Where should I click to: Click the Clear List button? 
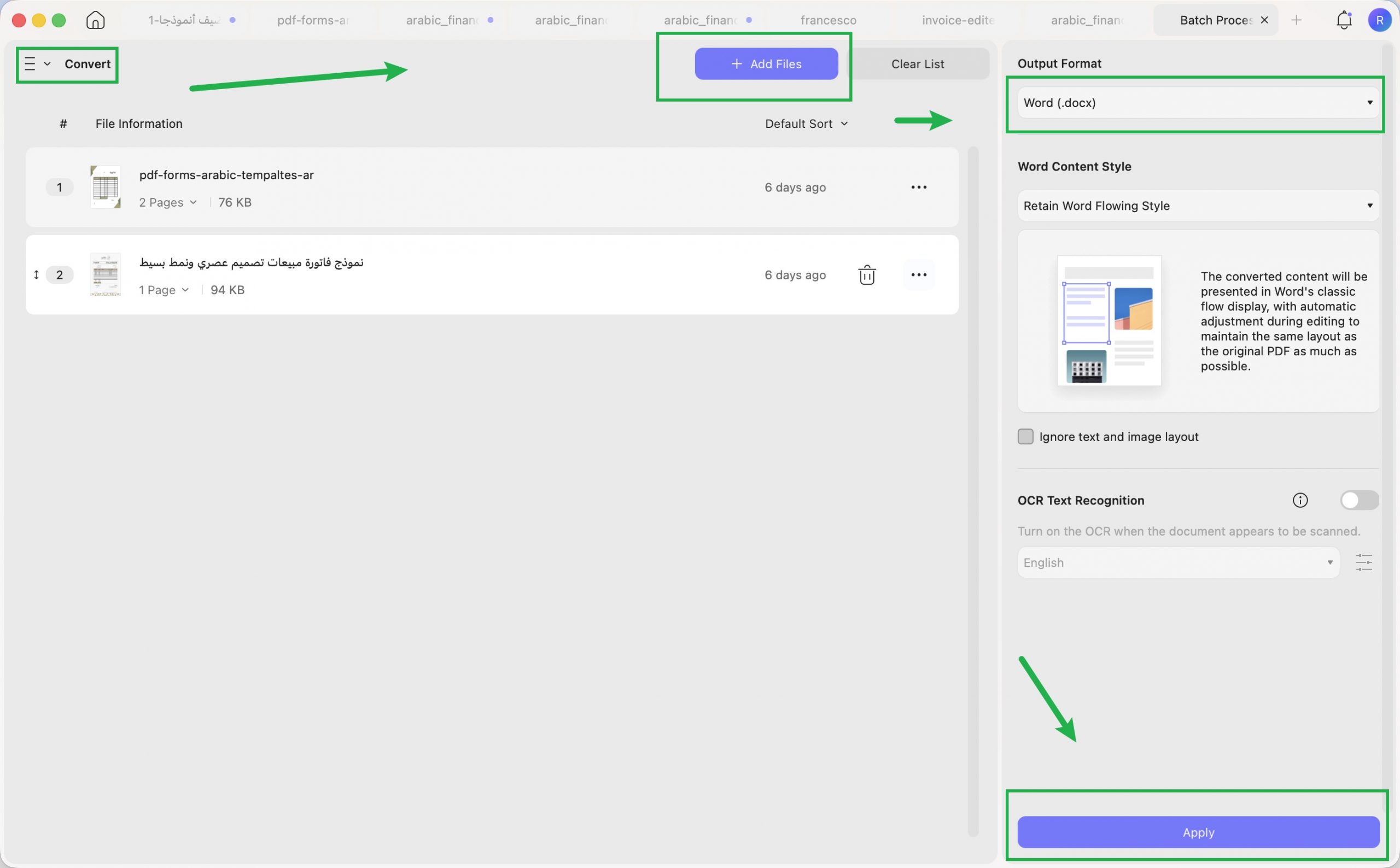click(918, 64)
